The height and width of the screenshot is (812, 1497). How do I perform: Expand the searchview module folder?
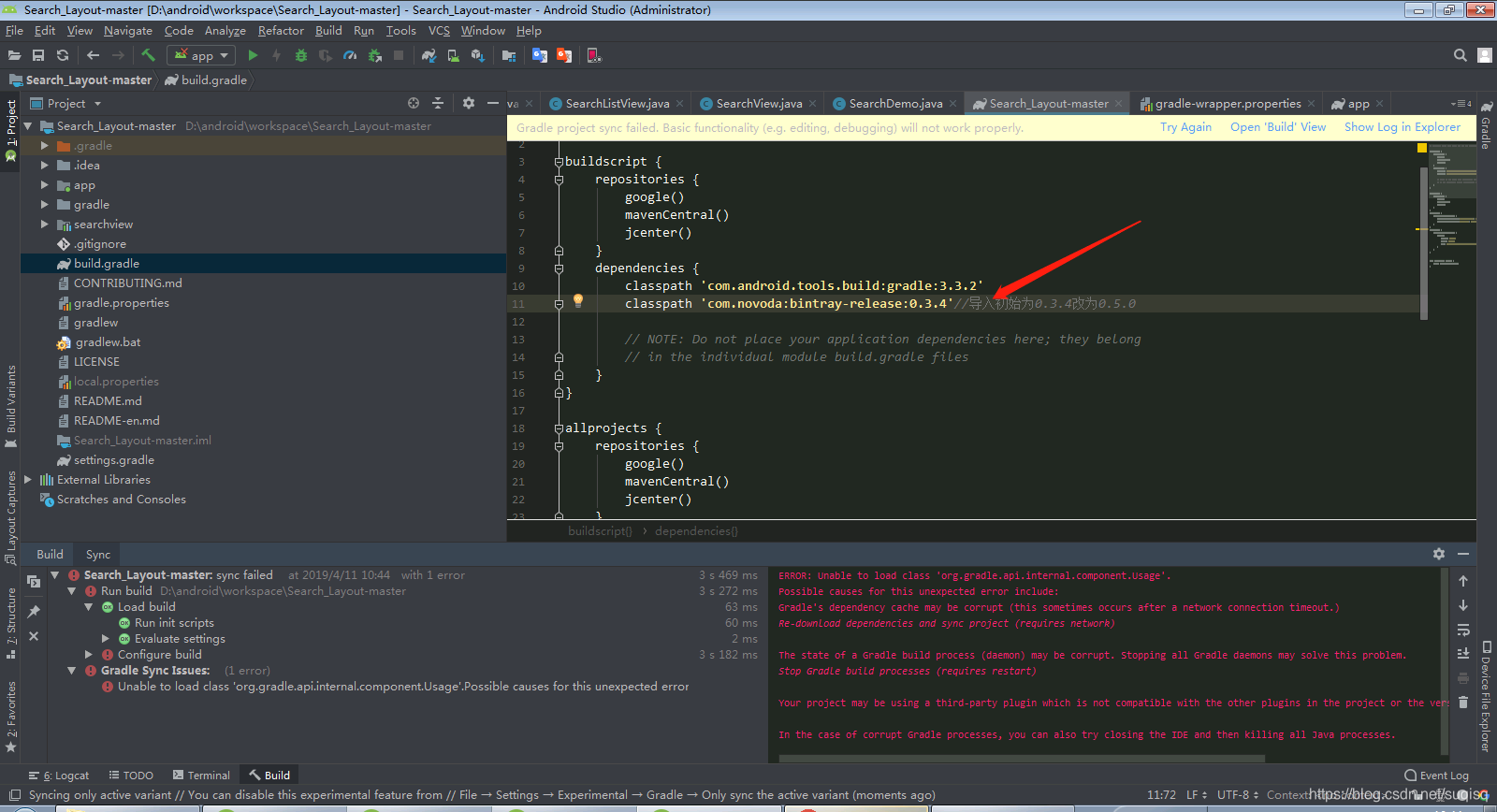(x=44, y=225)
